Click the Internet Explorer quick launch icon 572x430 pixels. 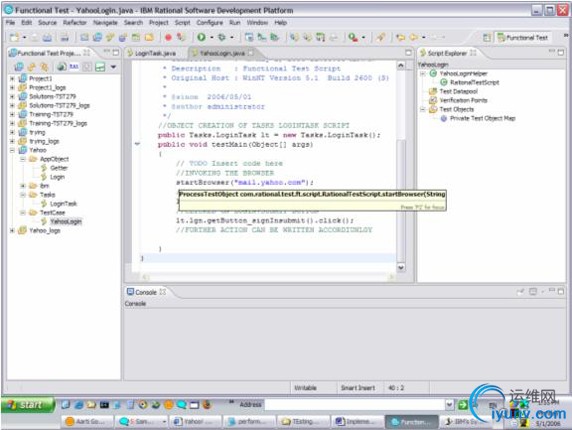tap(78, 405)
